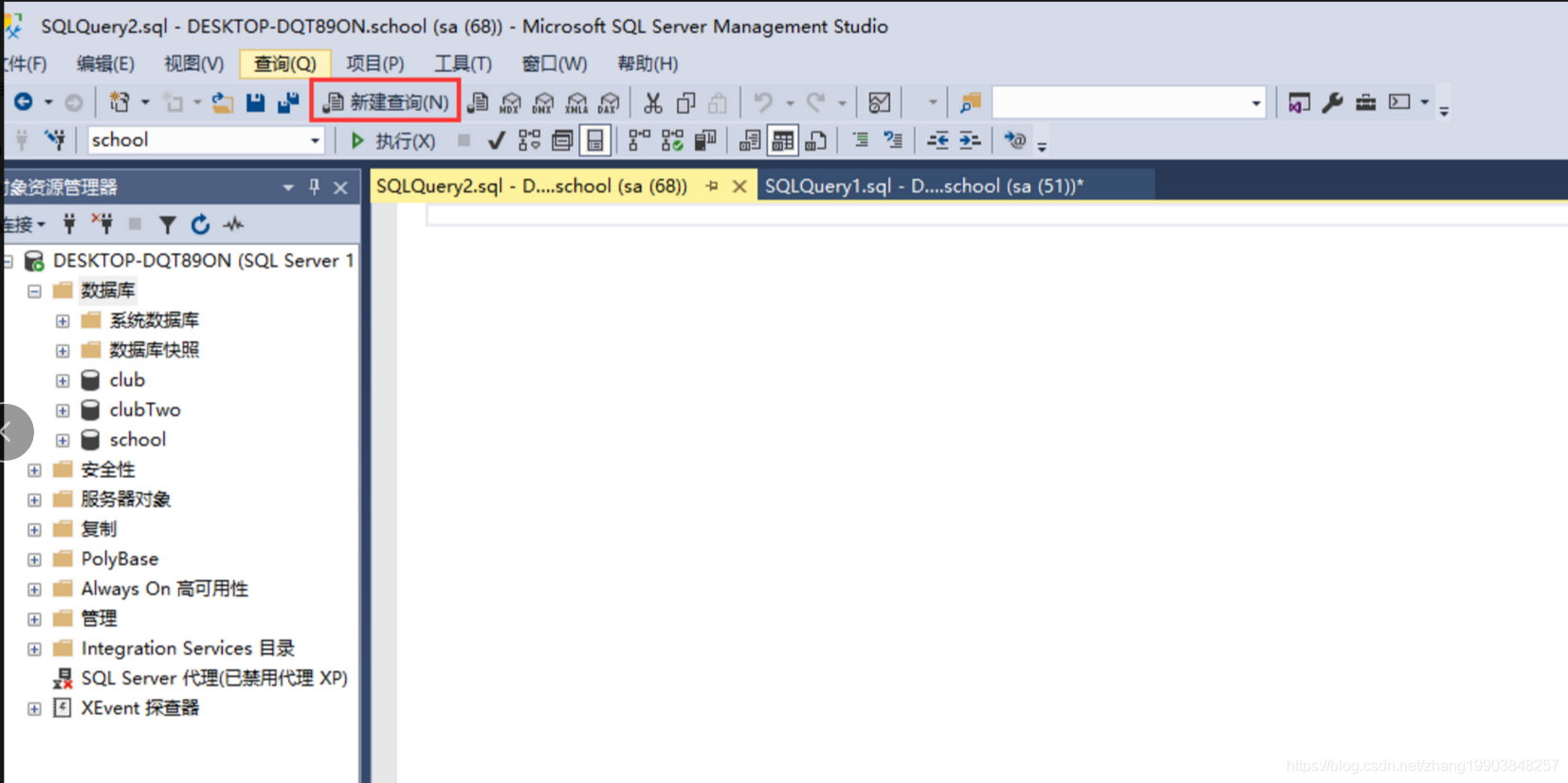Click the save all files icon
Viewport: 1568px width, 783px height.
tap(288, 102)
